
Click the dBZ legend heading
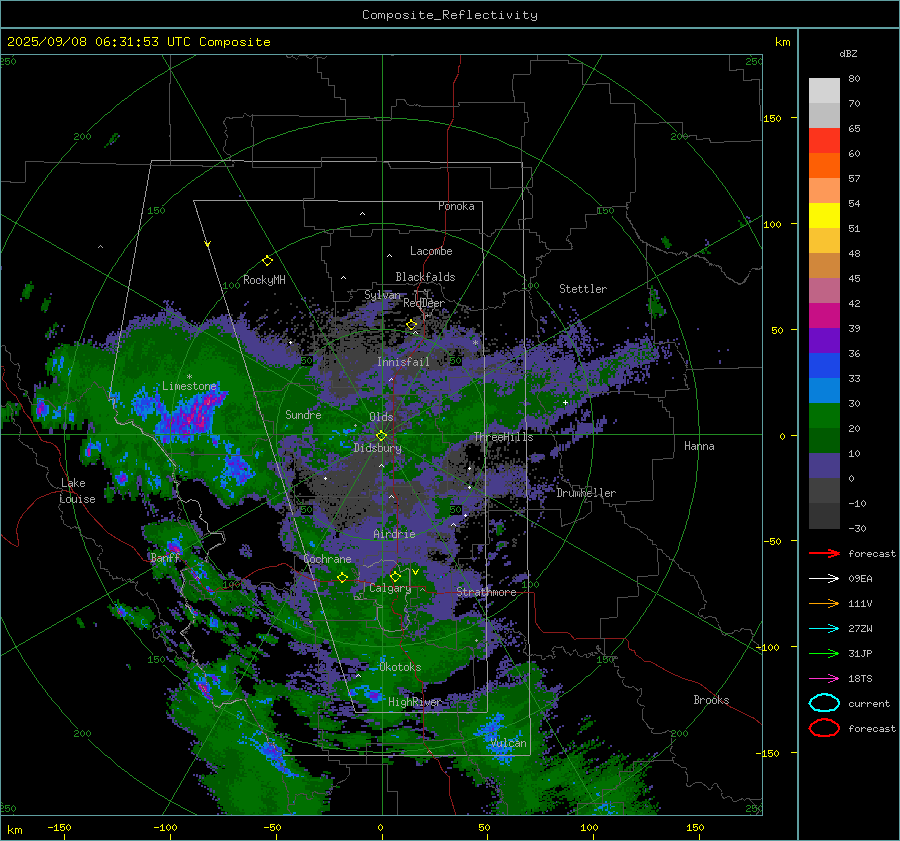(848, 53)
